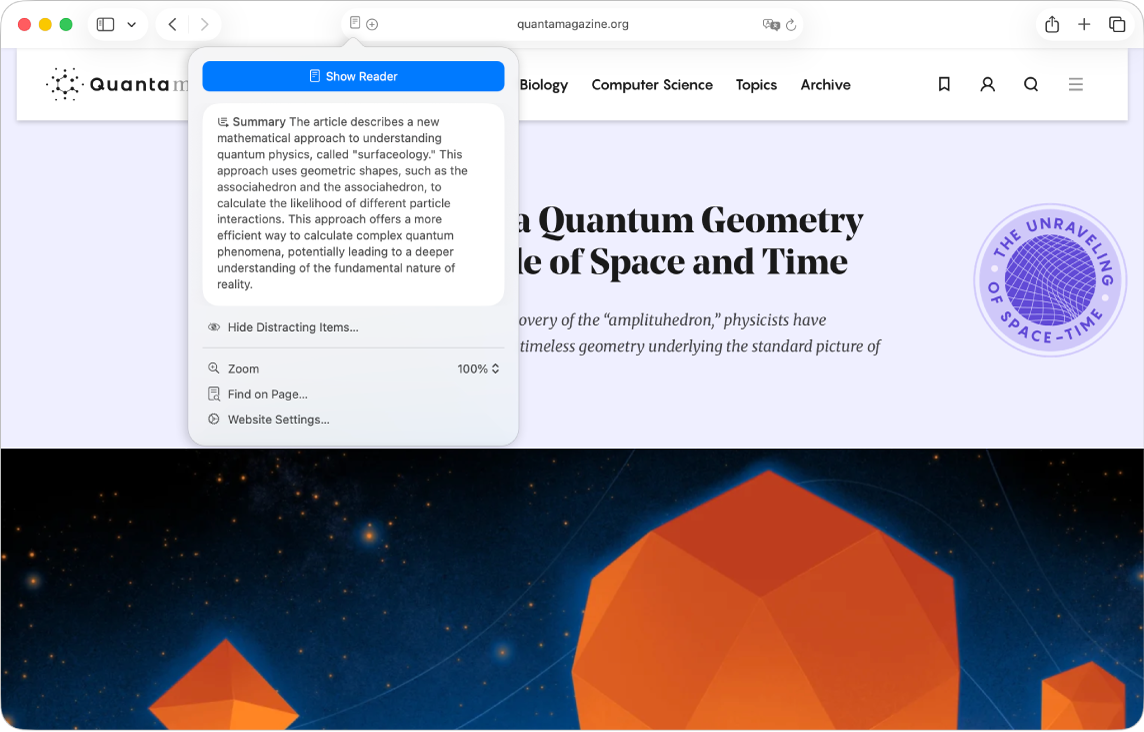Open bookmarks via the bookmark icon

pyautogui.click(x=943, y=84)
